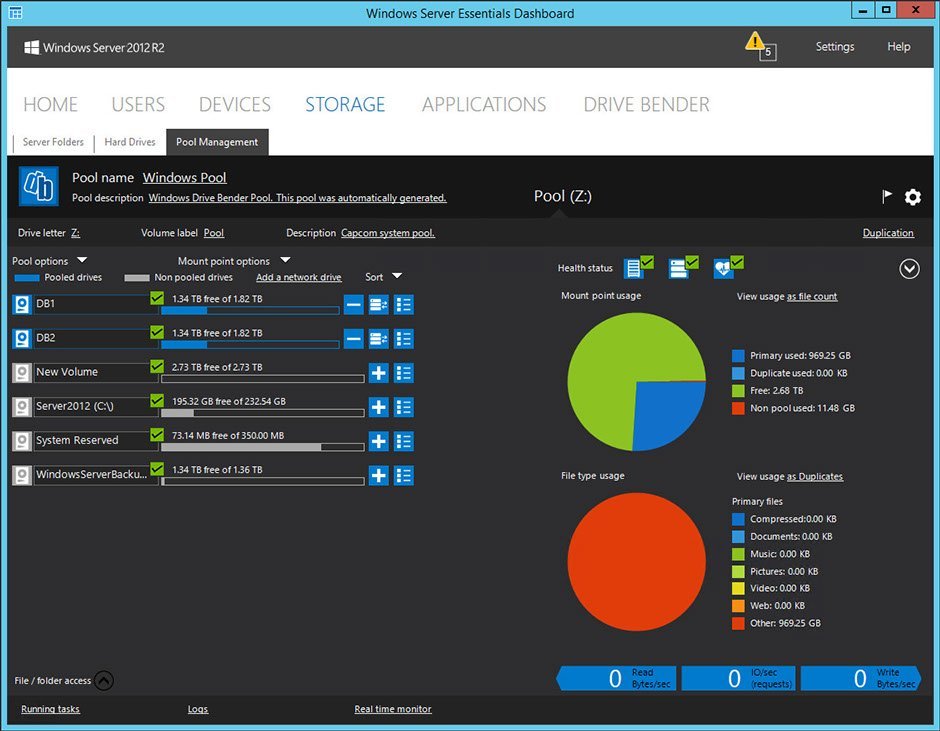
Task: Click the Mount point usage pie chart
Action: [x=636, y=381]
